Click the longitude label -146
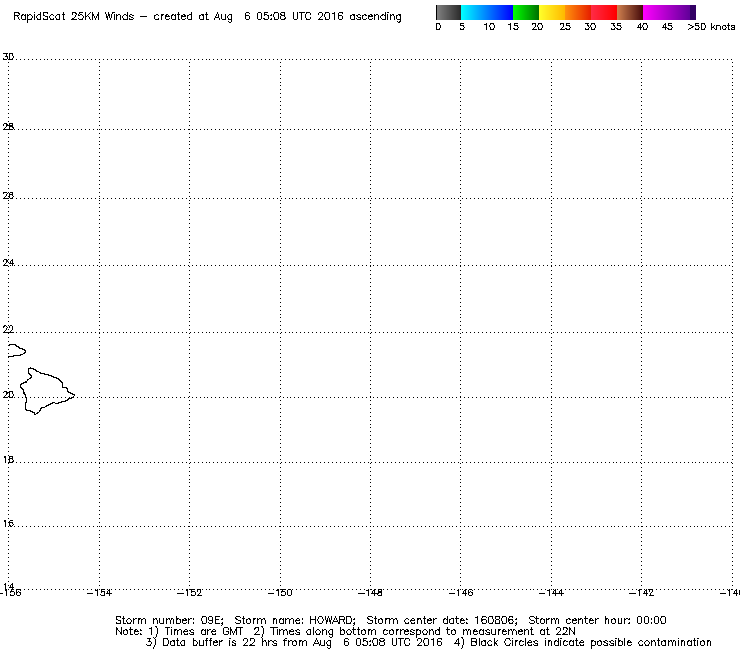The width and height of the screenshot is (740, 650). click(x=461, y=593)
